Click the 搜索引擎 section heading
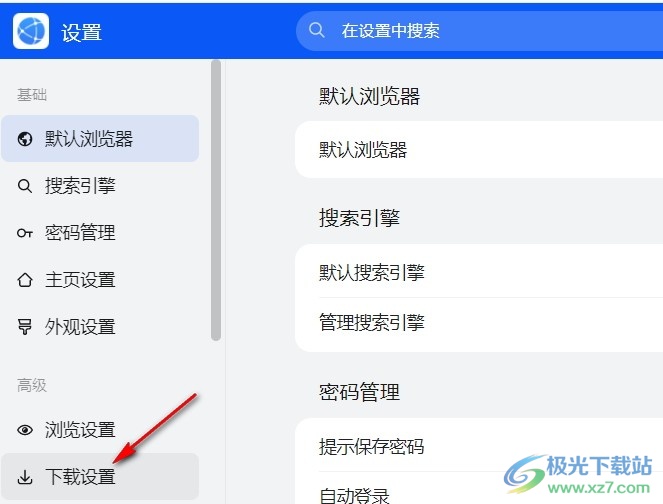Image resolution: width=663 pixels, height=504 pixels. pos(359,218)
